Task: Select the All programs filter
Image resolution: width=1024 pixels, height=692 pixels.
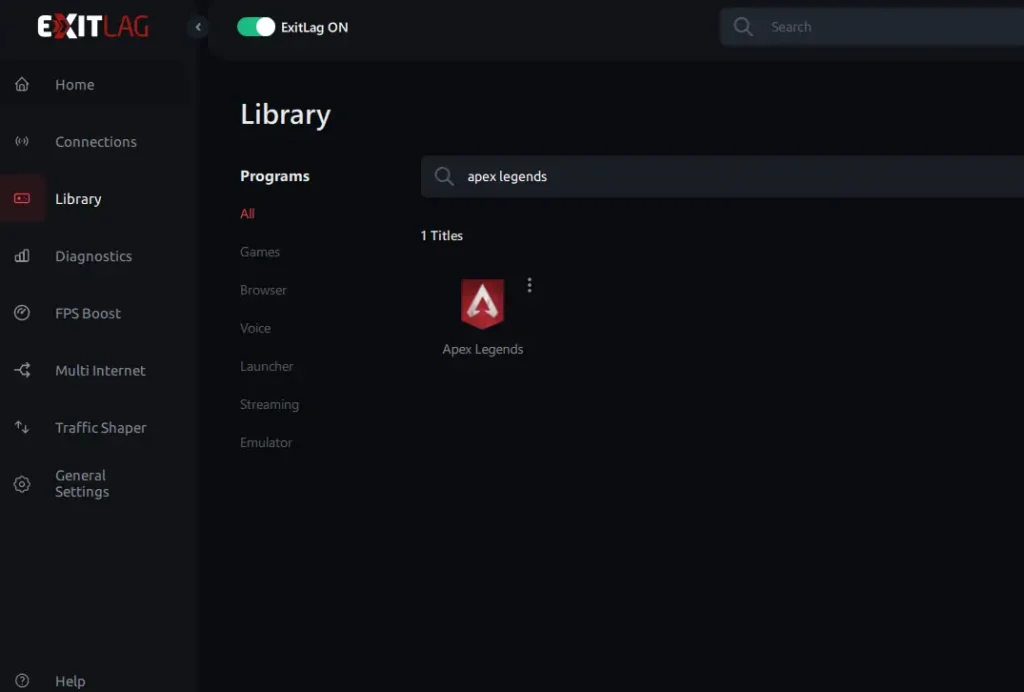Action: click(247, 213)
